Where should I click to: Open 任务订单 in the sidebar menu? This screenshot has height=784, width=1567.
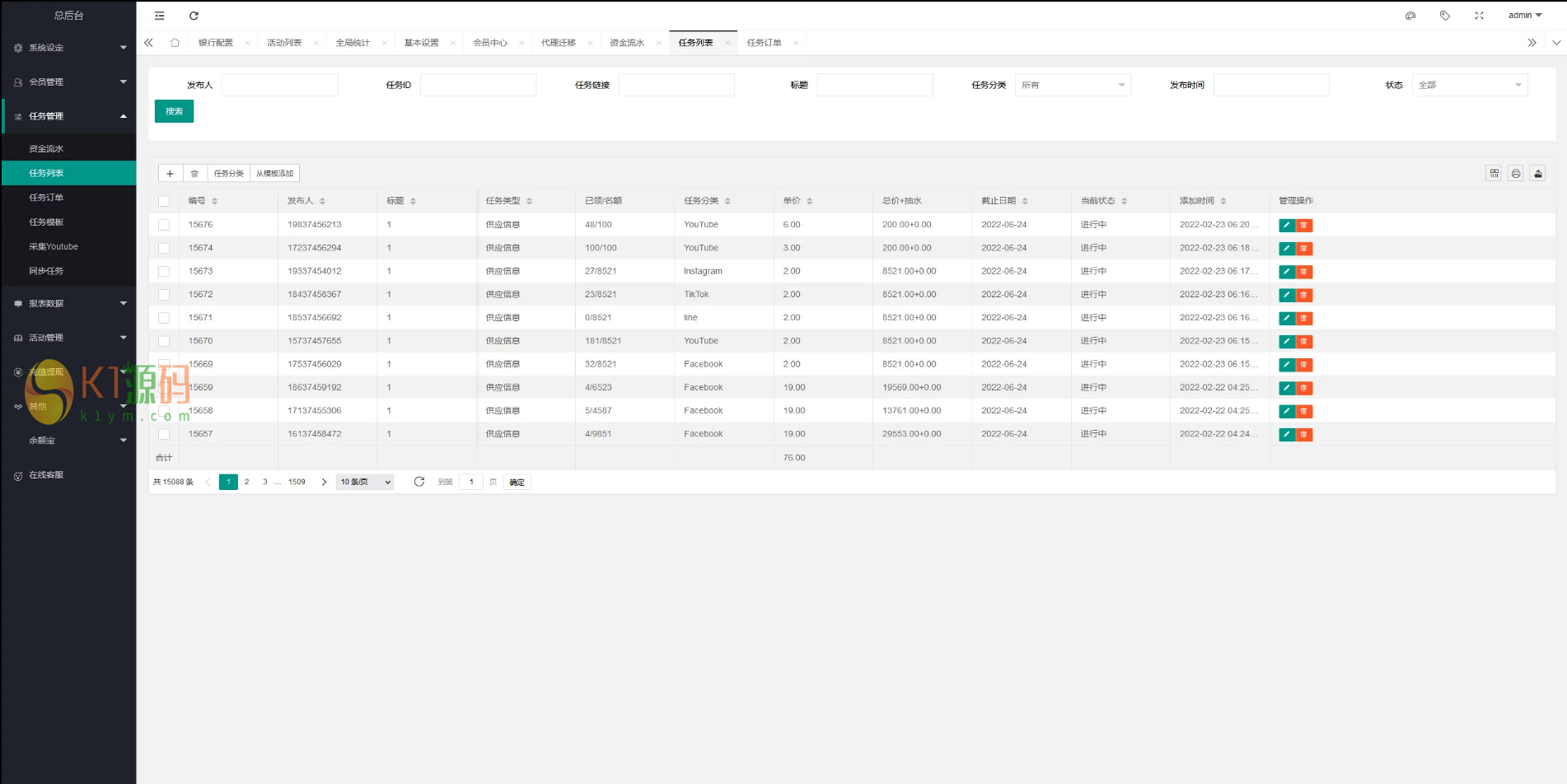pyautogui.click(x=46, y=198)
